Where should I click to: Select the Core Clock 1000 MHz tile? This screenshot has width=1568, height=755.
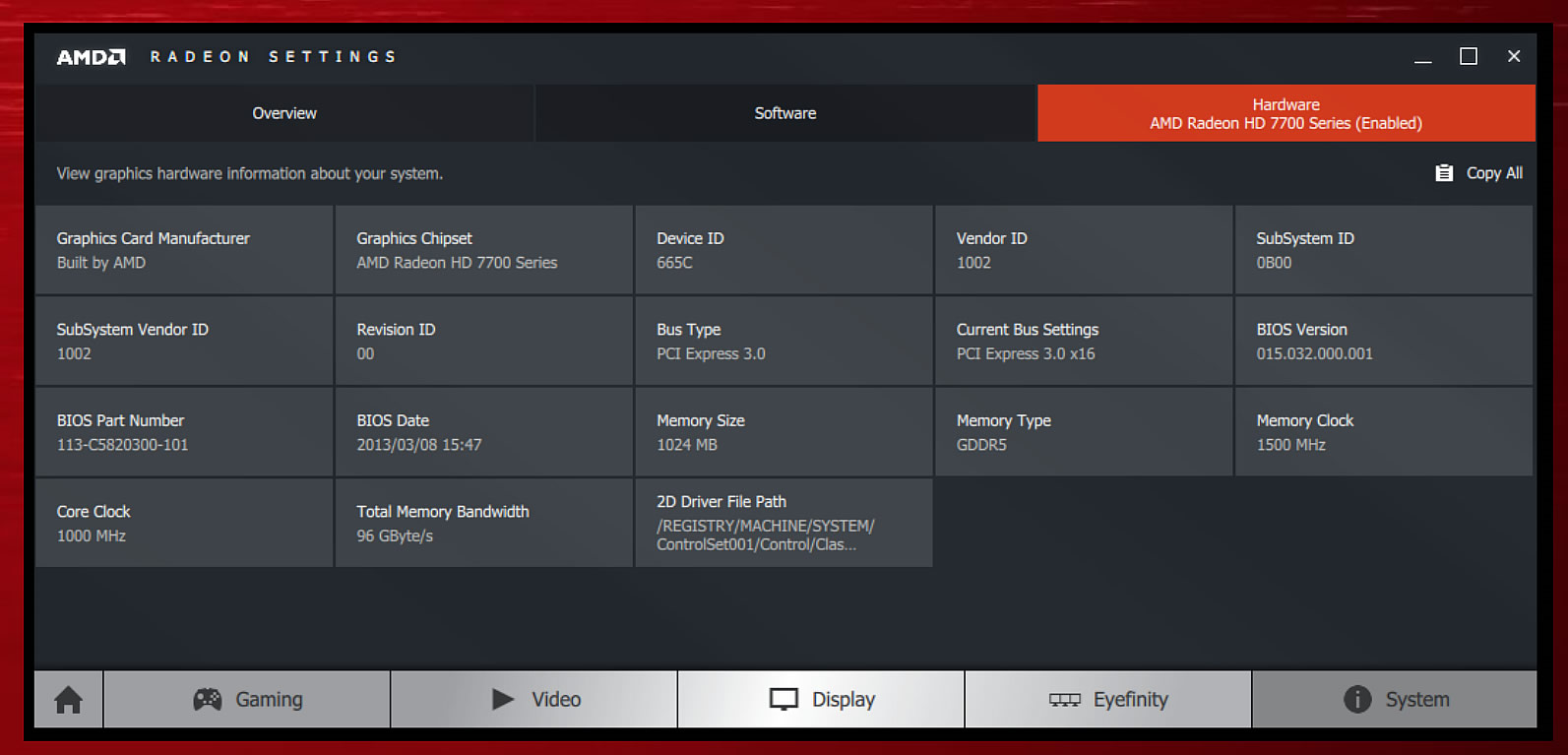[184, 523]
